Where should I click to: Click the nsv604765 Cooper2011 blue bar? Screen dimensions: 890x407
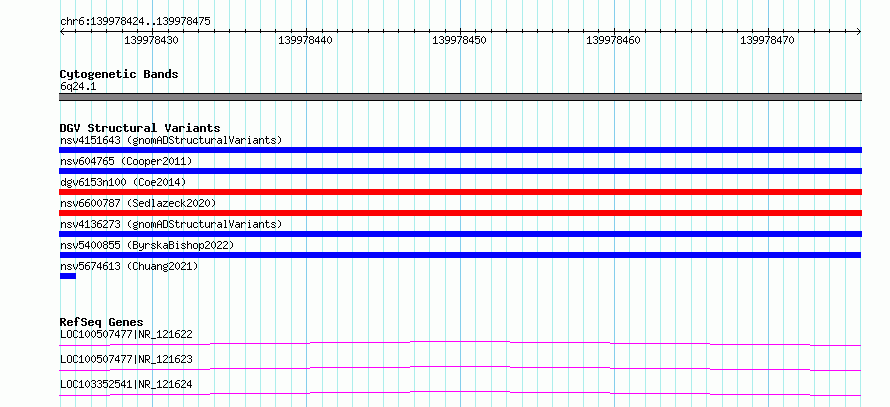pyautogui.click(x=460, y=171)
